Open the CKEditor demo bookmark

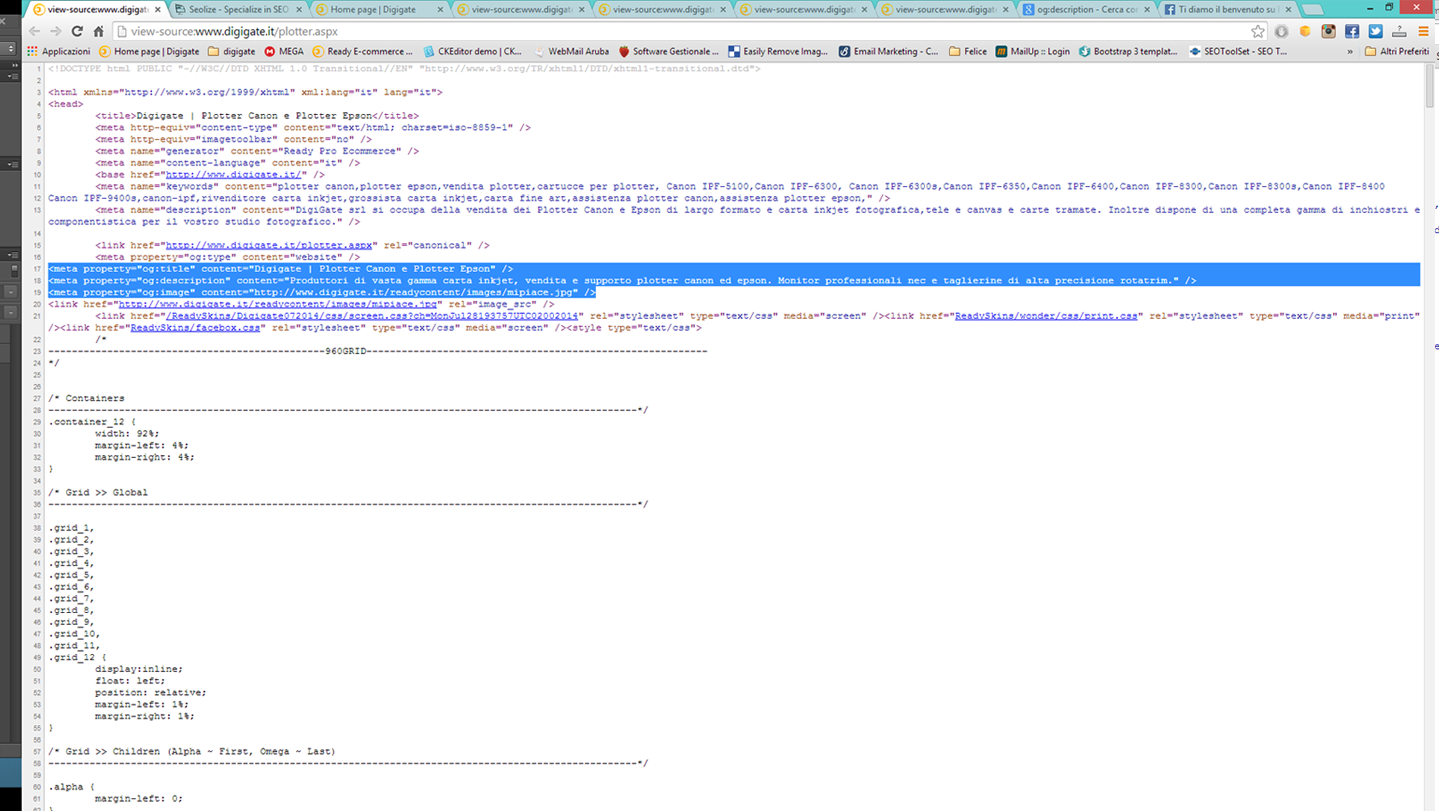(x=473, y=51)
